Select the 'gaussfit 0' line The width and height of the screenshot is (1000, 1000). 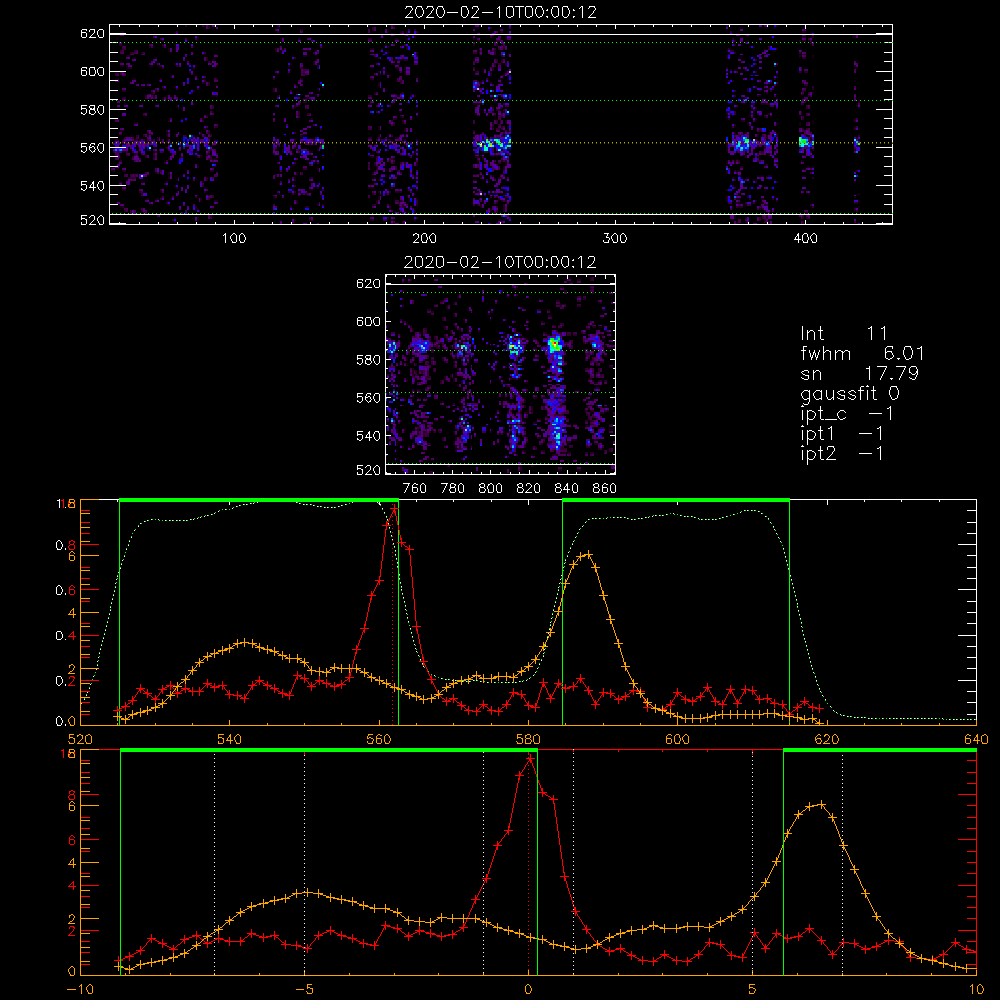point(850,393)
